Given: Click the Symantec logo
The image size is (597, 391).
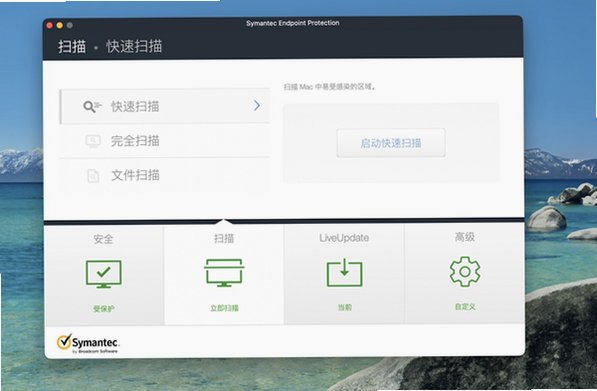Looking at the screenshot, I should [88, 343].
